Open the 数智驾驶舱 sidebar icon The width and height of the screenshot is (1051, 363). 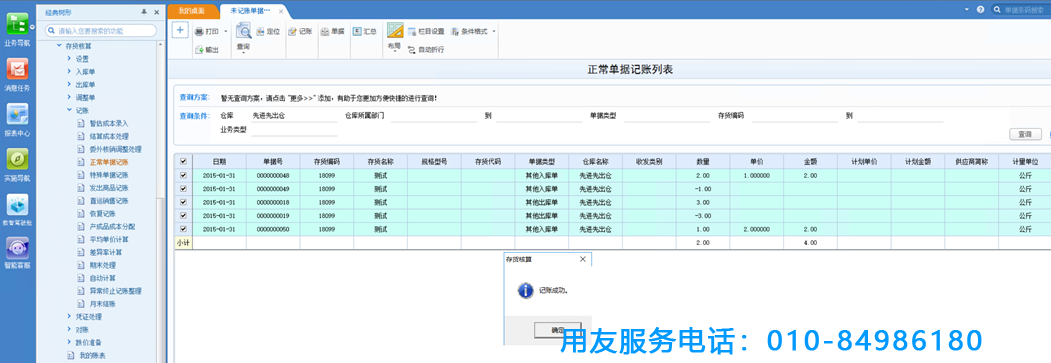click(x=17, y=205)
